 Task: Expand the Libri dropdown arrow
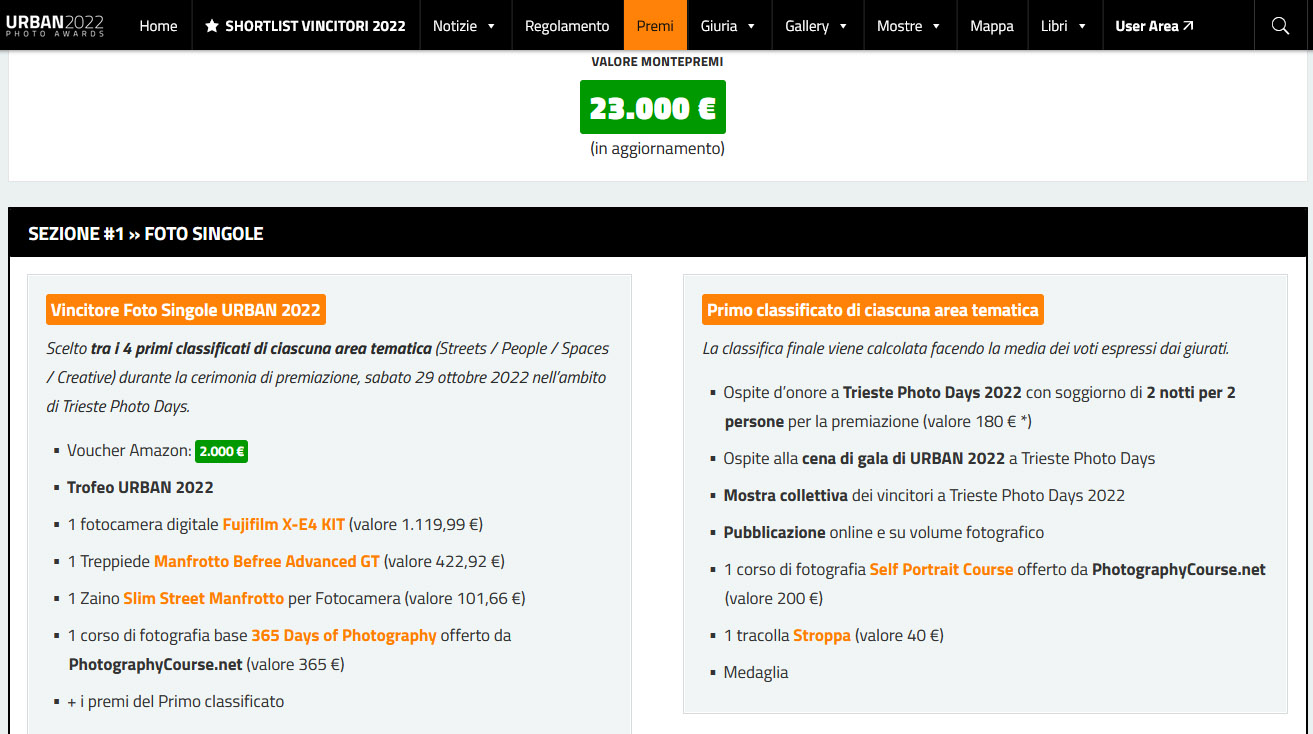point(1082,27)
